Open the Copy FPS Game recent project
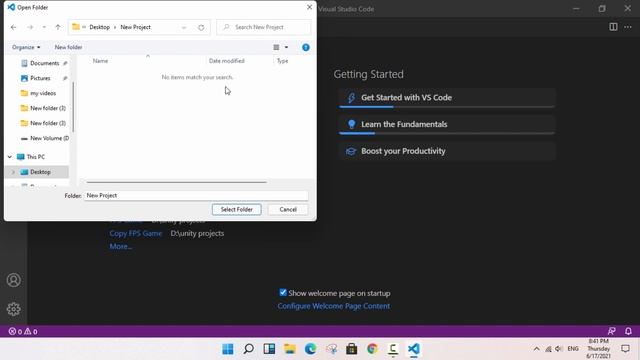The height and width of the screenshot is (360, 640). (136, 233)
